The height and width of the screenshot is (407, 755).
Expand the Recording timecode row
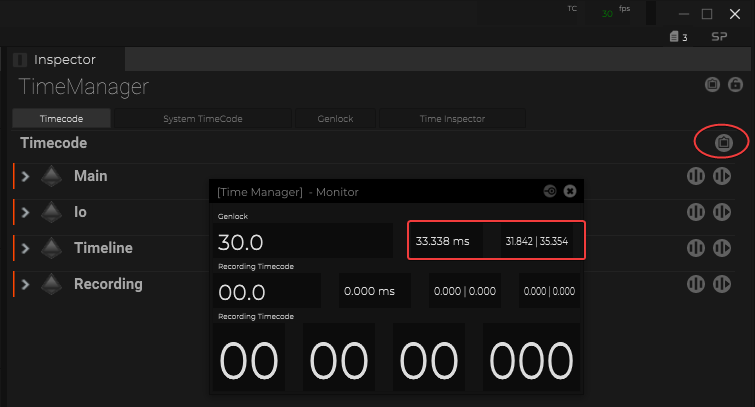coord(26,285)
